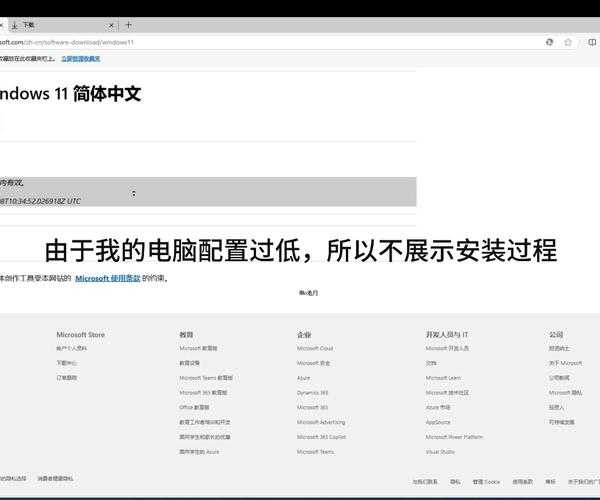Click the refresh-style icon in address bar
Screen dimensions: 600x500
[549, 42]
